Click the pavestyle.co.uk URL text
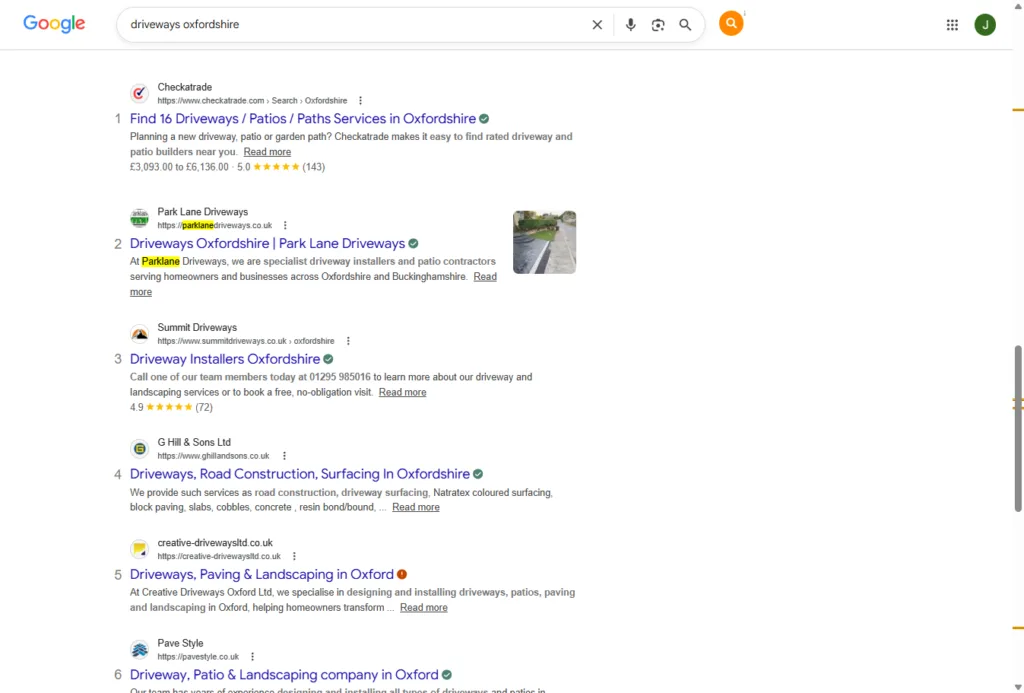This screenshot has height=693, width=1024. tap(198, 657)
